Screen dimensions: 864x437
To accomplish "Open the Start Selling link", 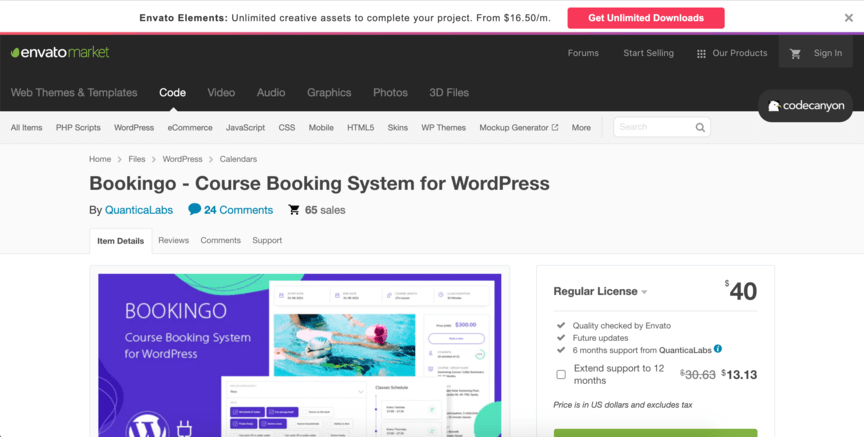I will 649,53.
